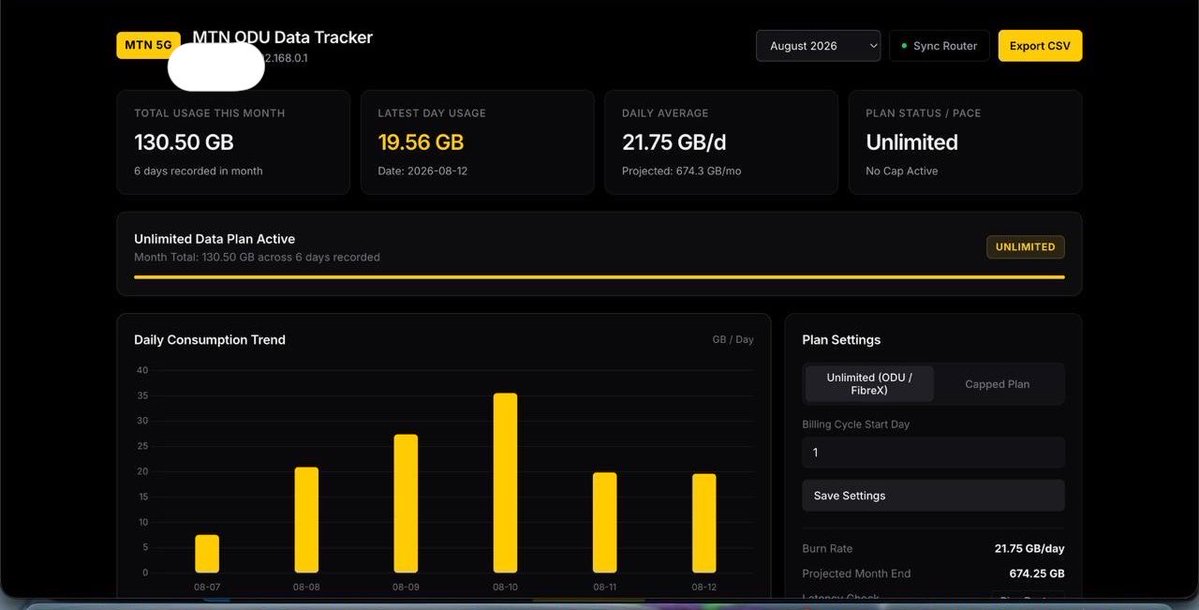The height and width of the screenshot is (610, 1199).
Task: Select the 08-08 bar in the chart
Action: (x=307, y=520)
